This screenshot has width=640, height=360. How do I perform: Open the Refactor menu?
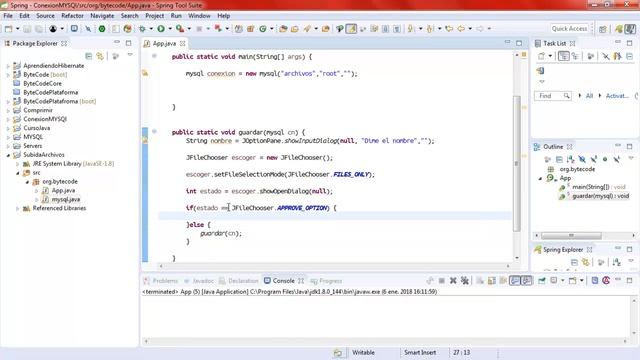pos(72,16)
